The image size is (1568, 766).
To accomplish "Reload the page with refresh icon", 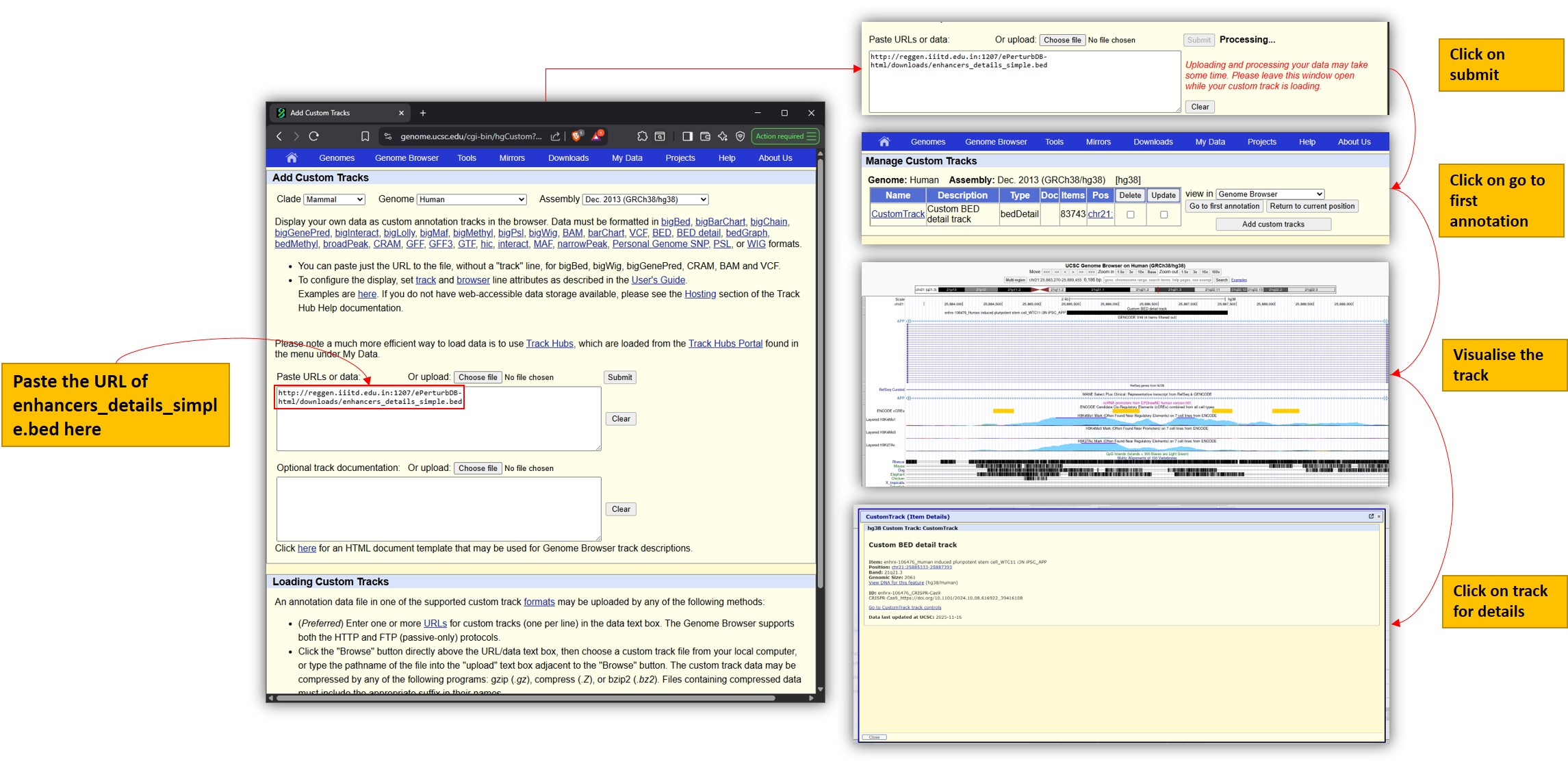I will (314, 136).
